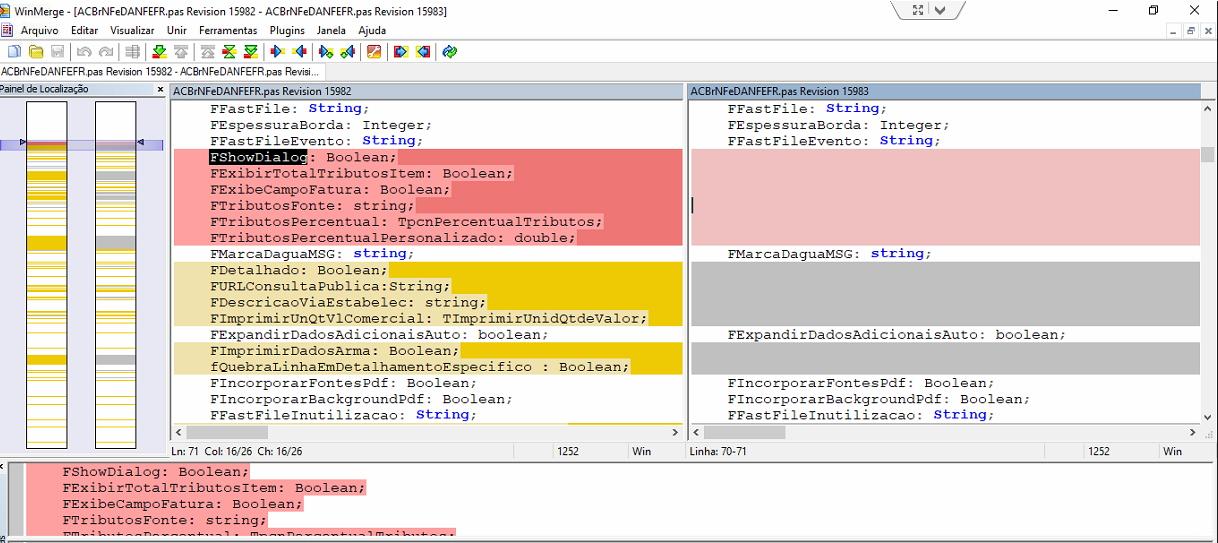The image size is (1218, 543).
Task: Redo the last undone change
Action: point(106,51)
